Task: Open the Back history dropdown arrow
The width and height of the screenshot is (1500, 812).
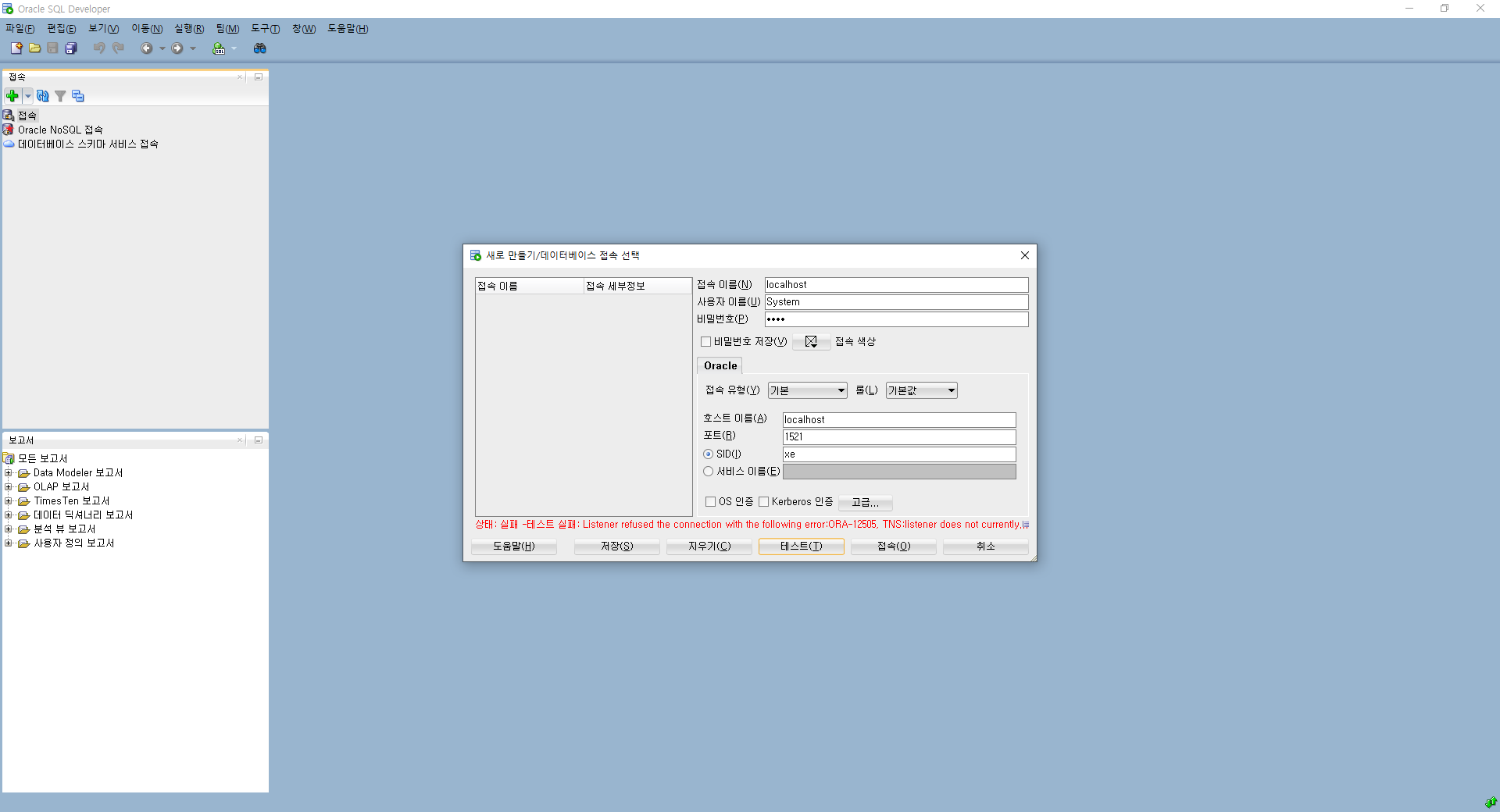Action: 162,48
